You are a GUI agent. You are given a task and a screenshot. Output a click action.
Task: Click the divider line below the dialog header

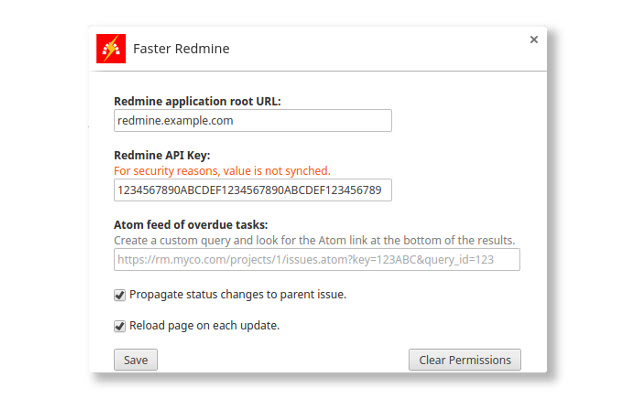click(320, 71)
